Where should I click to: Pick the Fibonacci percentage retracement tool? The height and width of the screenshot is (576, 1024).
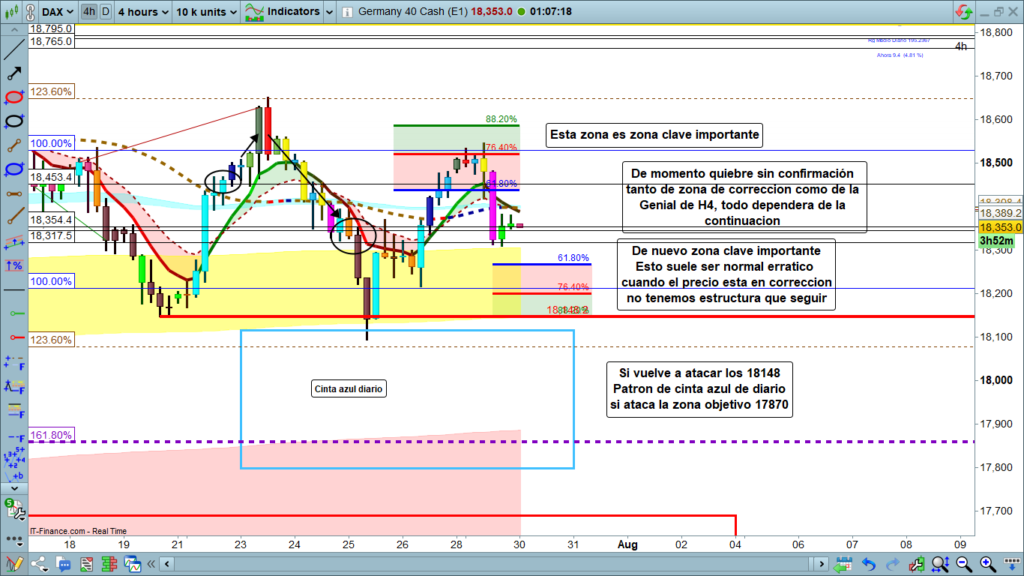(x=15, y=265)
